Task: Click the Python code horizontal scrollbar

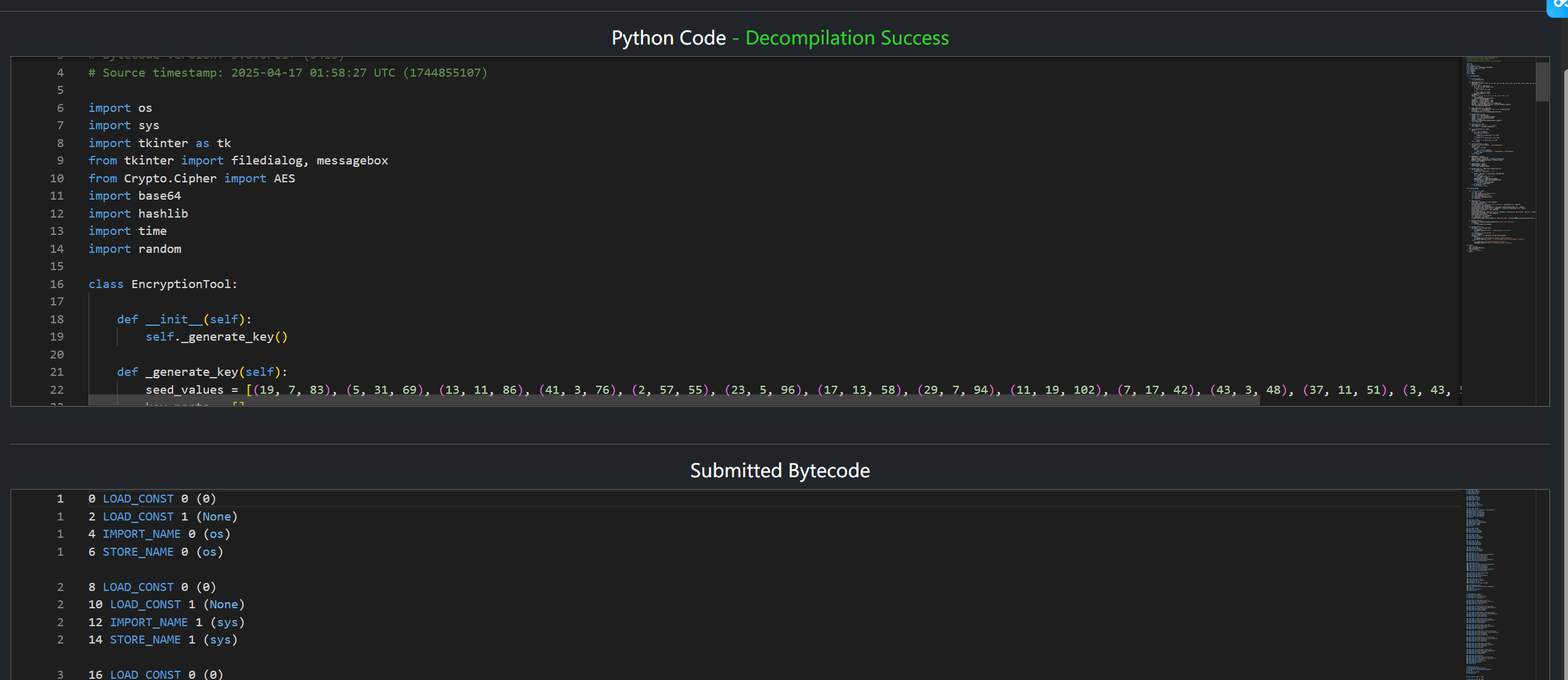Action: 674,401
